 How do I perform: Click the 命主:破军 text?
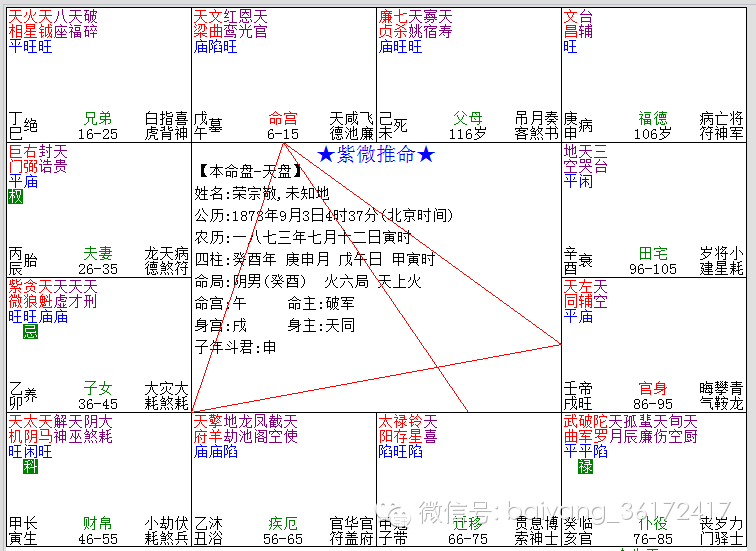[321, 304]
